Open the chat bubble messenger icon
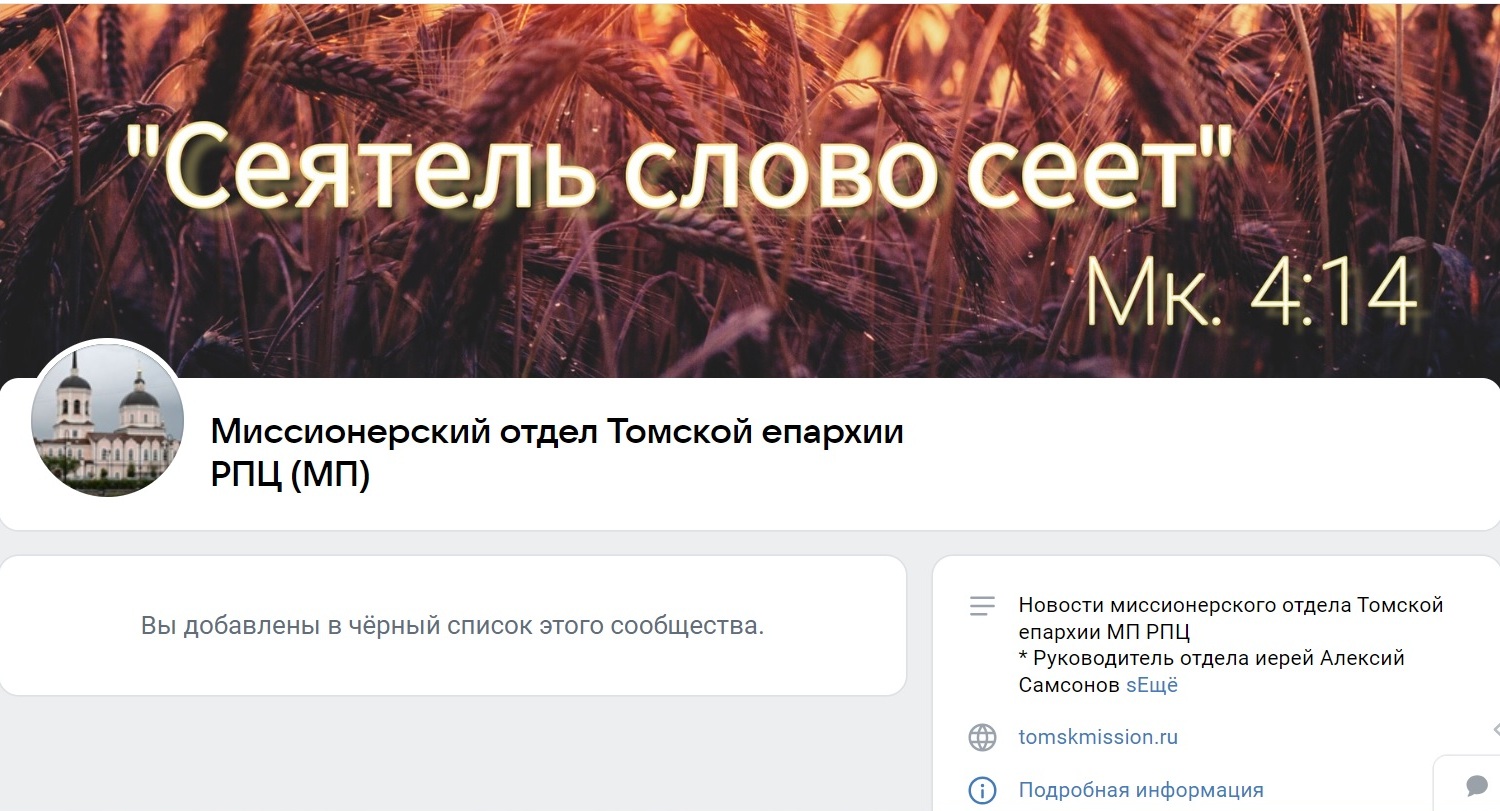This screenshot has width=1500, height=811. coord(1477,784)
